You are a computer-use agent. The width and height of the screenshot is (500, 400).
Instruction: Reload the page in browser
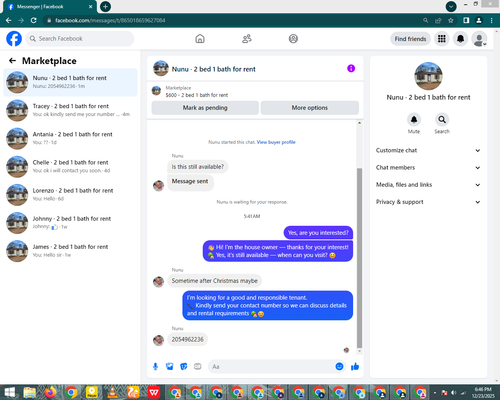[34, 20]
